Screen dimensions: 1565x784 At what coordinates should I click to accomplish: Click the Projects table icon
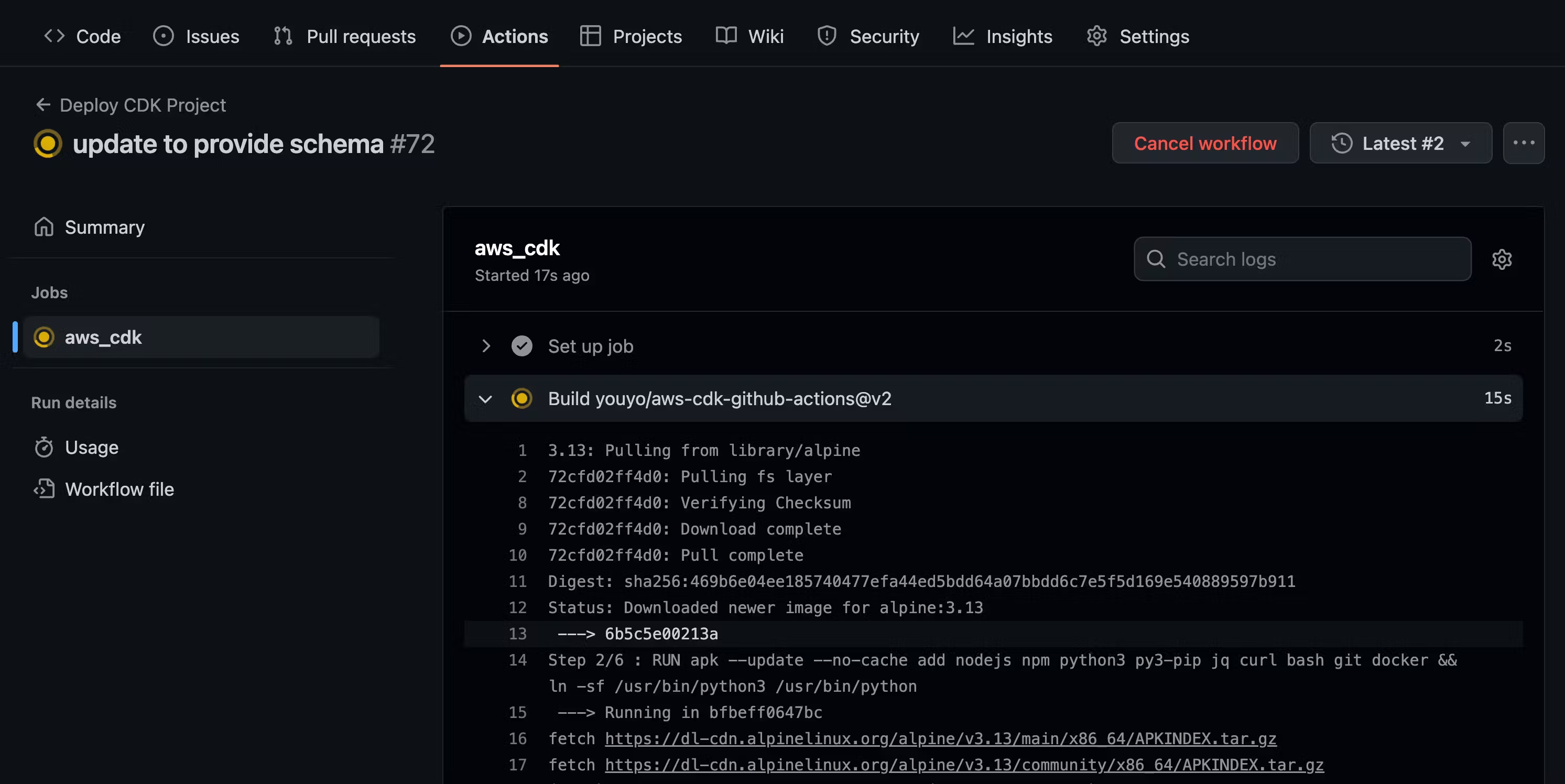point(591,36)
